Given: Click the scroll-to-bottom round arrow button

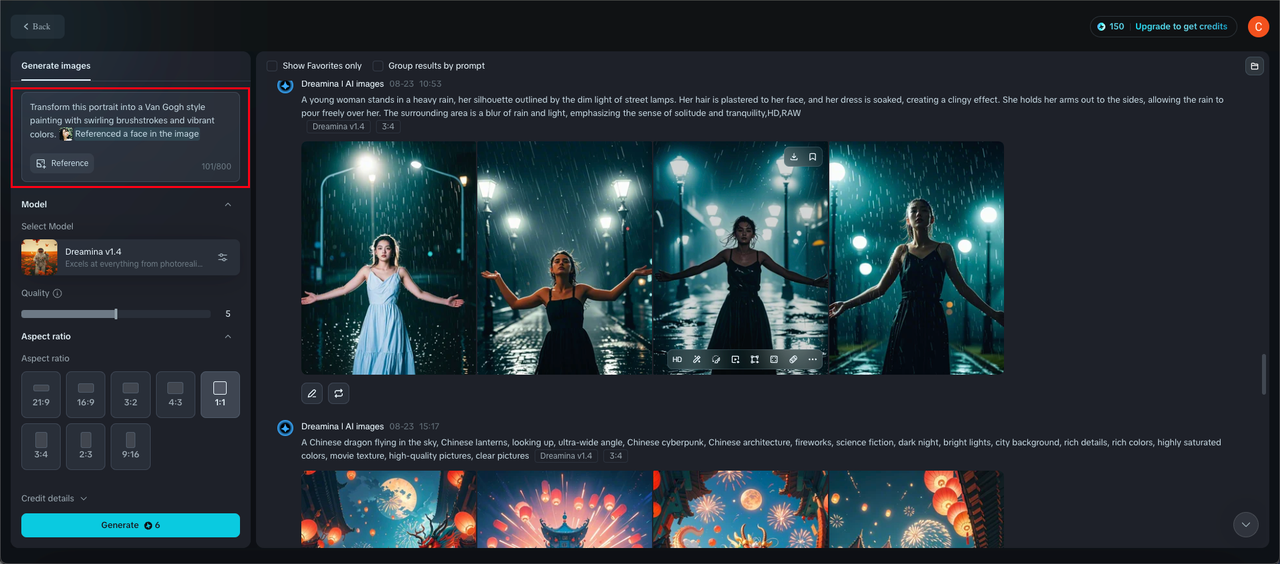Looking at the screenshot, I should pyautogui.click(x=1245, y=524).
